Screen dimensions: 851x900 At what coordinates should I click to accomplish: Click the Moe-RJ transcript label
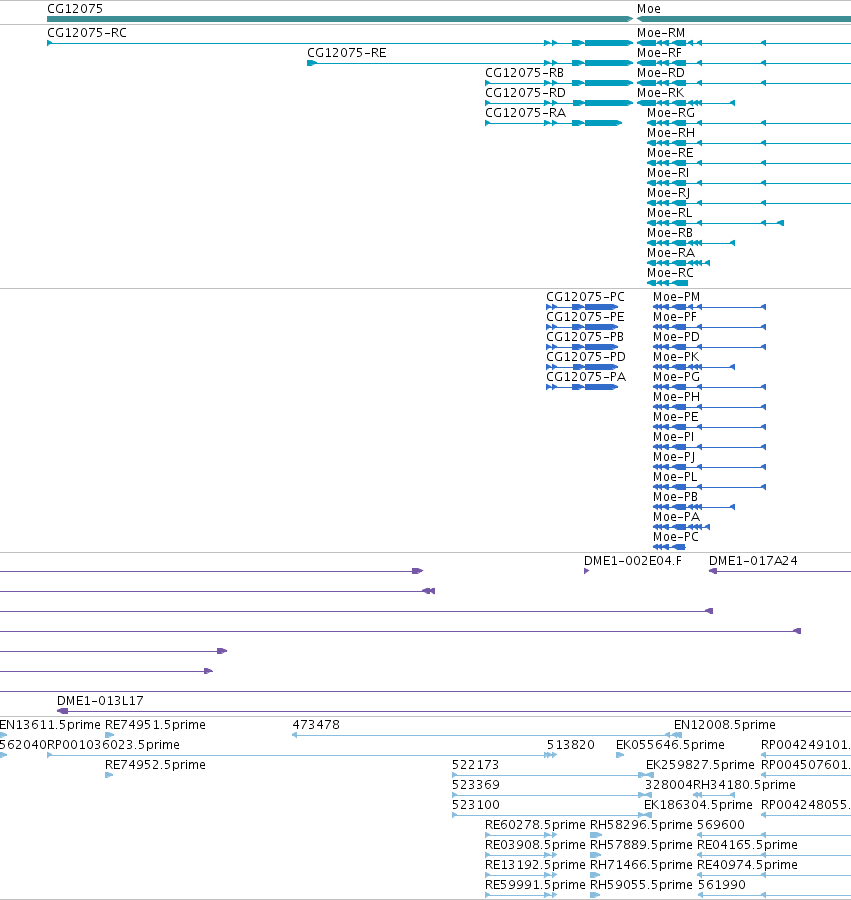coord(668,193)
